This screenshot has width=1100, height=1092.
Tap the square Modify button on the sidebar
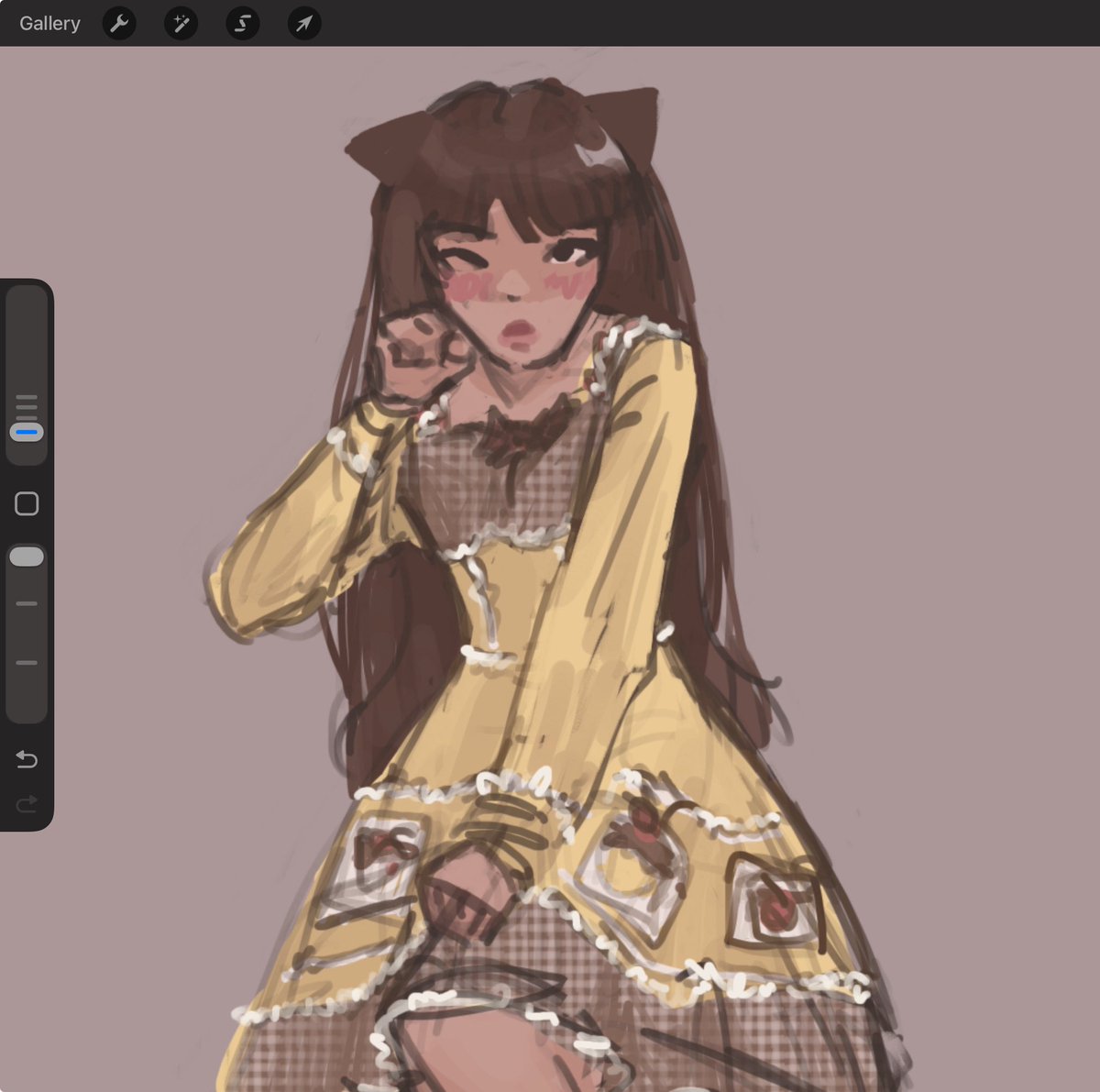point(27,503)
